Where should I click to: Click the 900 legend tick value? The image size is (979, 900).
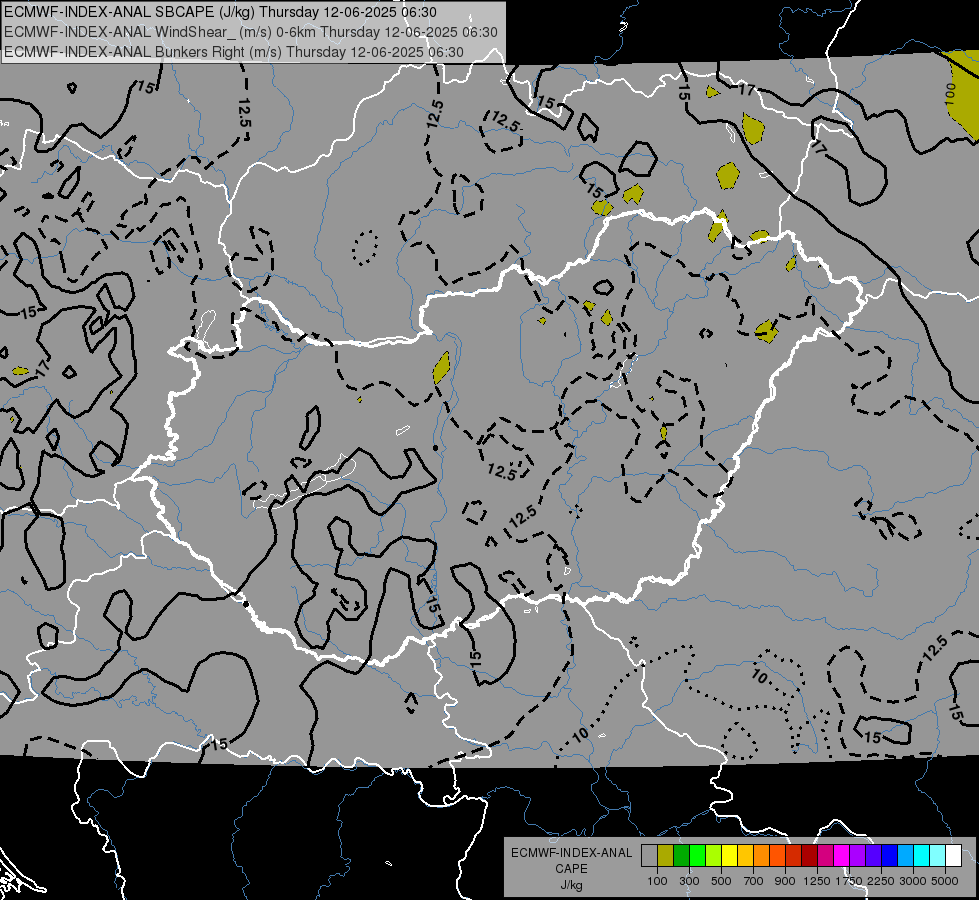785,881
